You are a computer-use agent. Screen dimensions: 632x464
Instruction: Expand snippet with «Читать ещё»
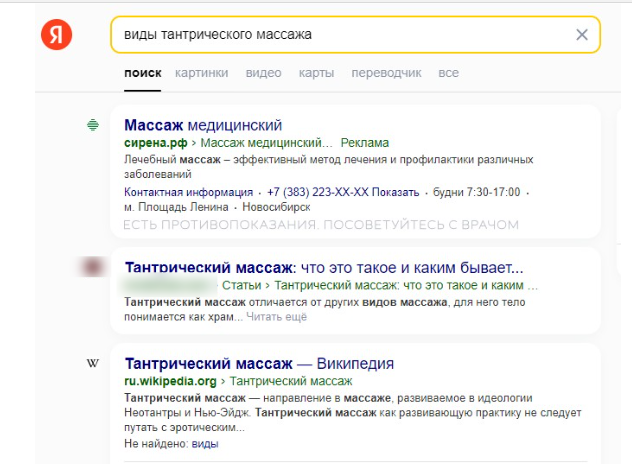click(276, 317)
